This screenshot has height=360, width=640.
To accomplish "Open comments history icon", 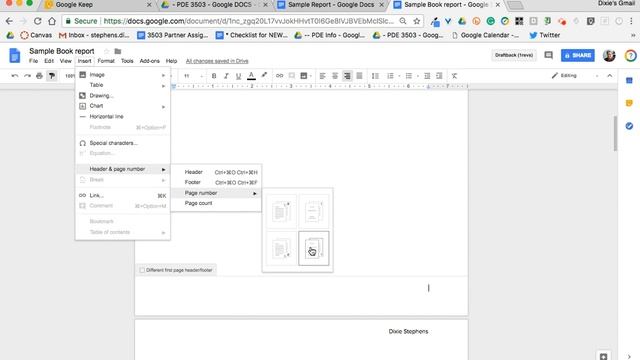I will click(549, 55).
